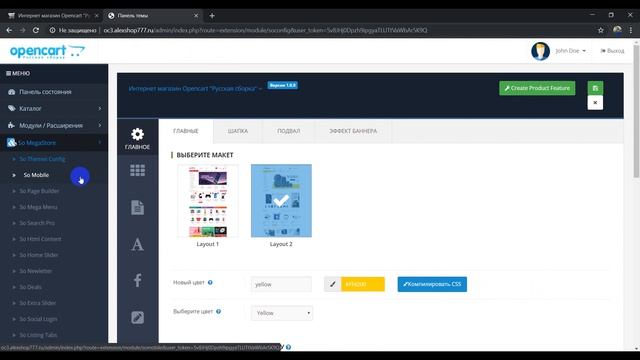
Task: Select the Layout 1 thumbnail
Action: (208, 201)
